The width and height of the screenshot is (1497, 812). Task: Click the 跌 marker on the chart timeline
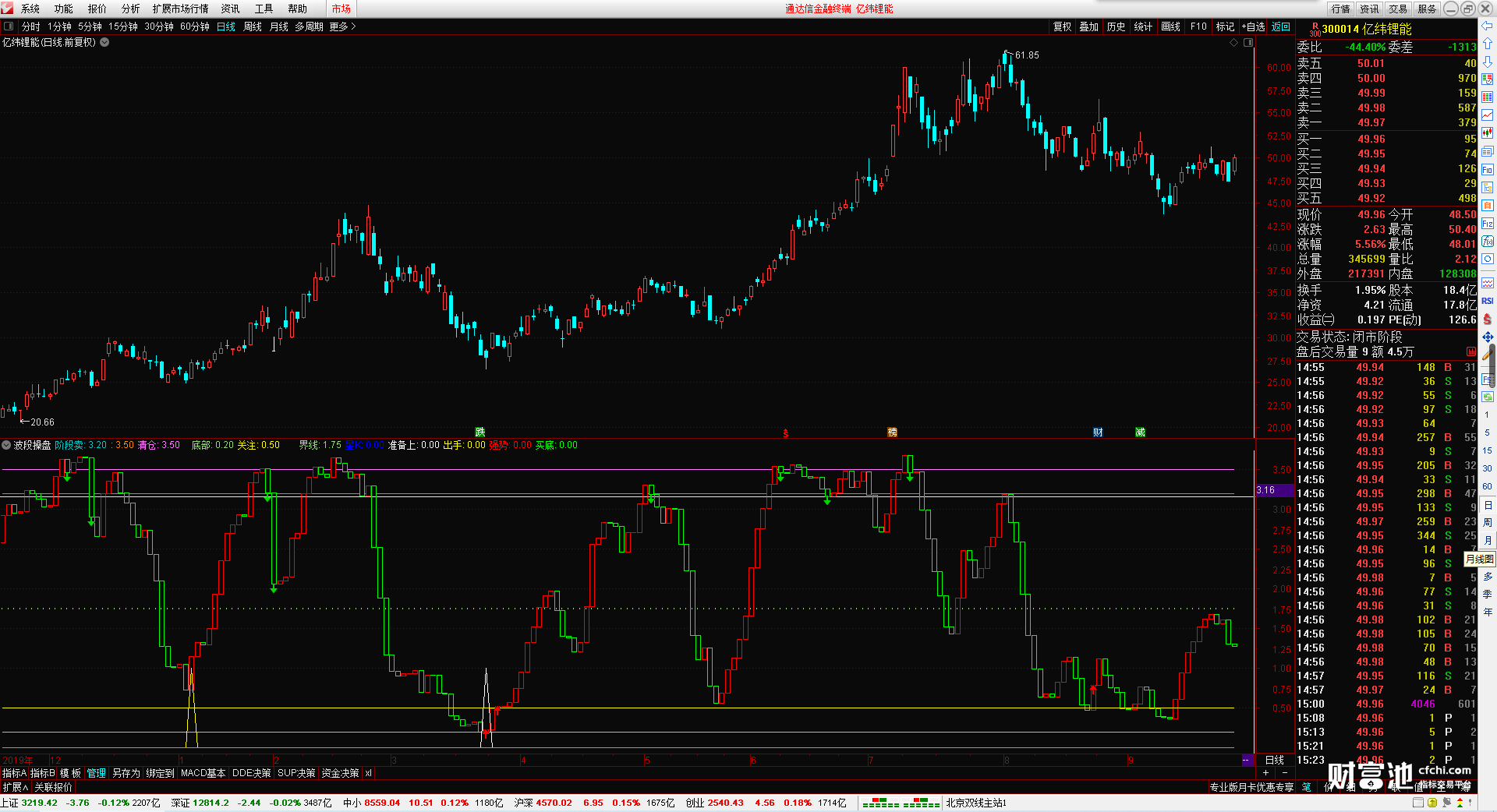pos(480,432)
